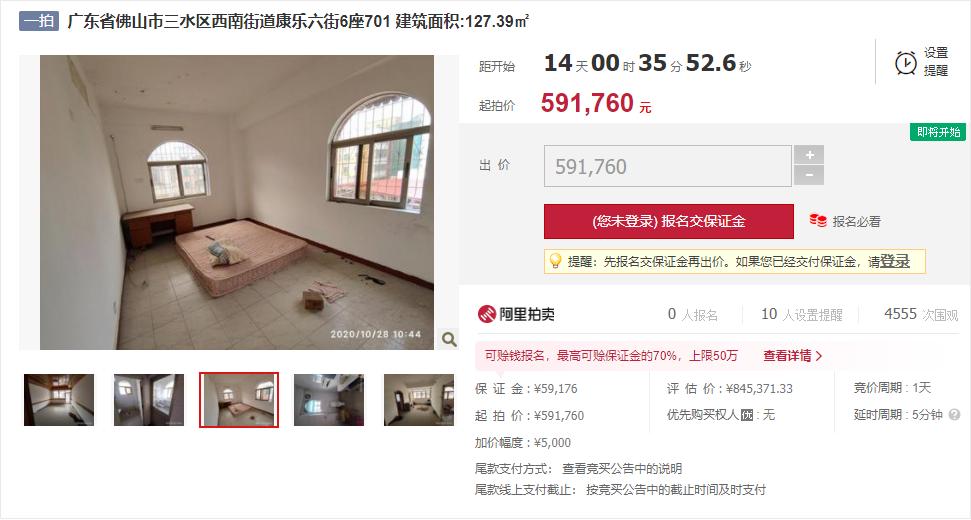Click the question mark next to 延时周期
This screenshot has width=971, height=520.
954,415
